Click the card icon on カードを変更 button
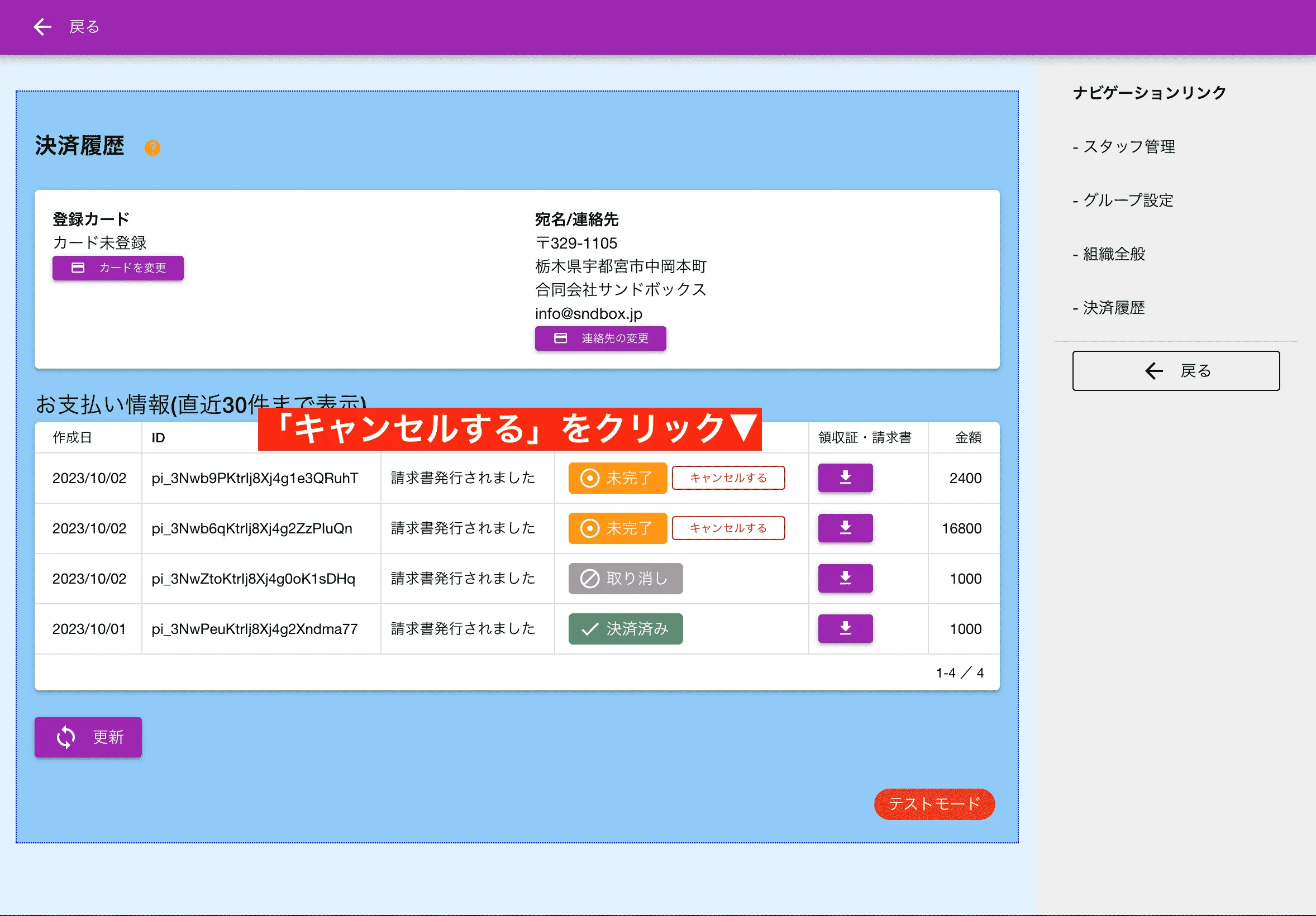Viewport: 1316px width, 916px height. [78, 267]
